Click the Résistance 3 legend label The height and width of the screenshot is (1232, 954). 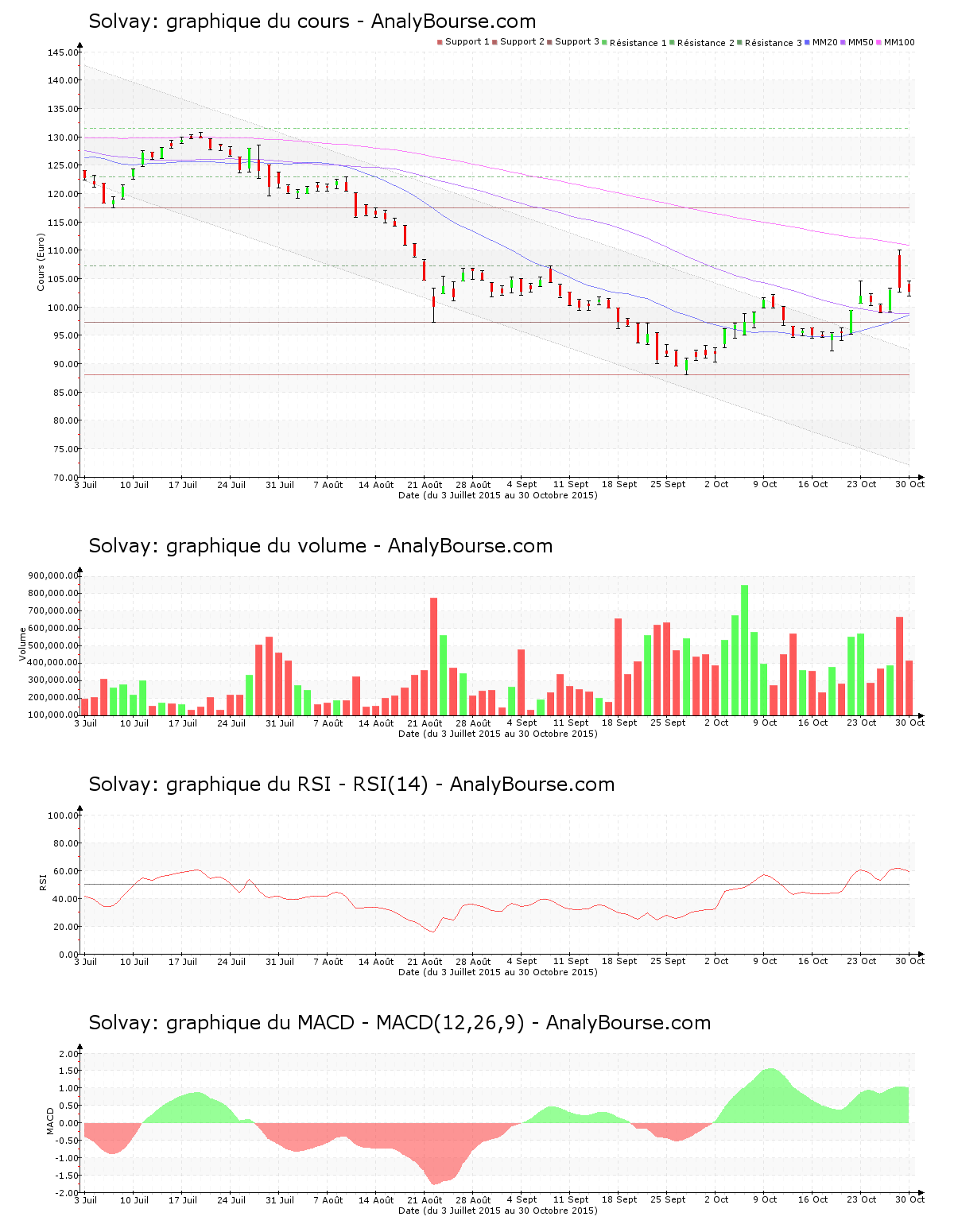pos(774,43)
